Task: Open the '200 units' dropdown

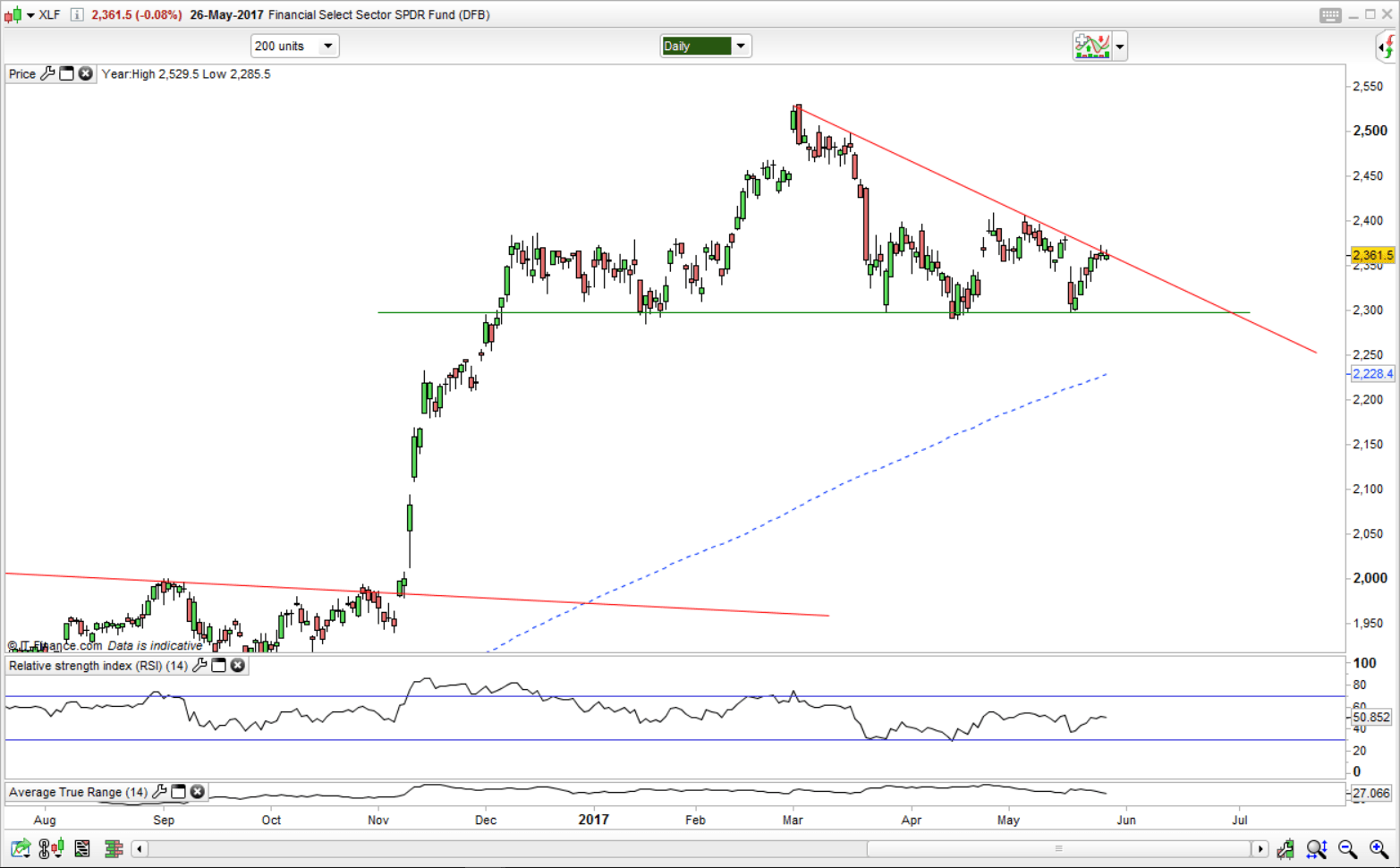Action: 295,46
